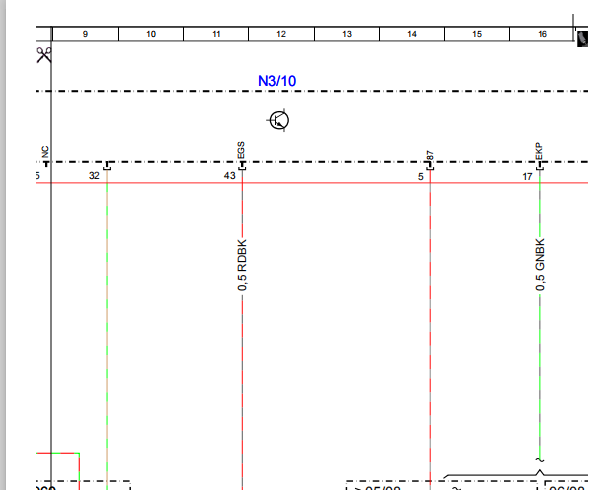602x490 pixels.
Task: Click column header 10
Action: pos(151,34)
